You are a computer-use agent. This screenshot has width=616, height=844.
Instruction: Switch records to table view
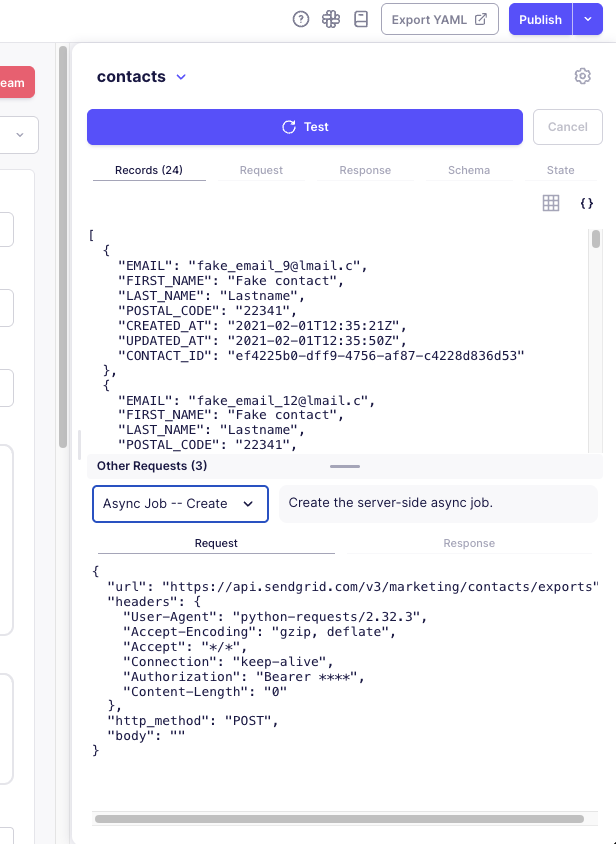point(551,203)
